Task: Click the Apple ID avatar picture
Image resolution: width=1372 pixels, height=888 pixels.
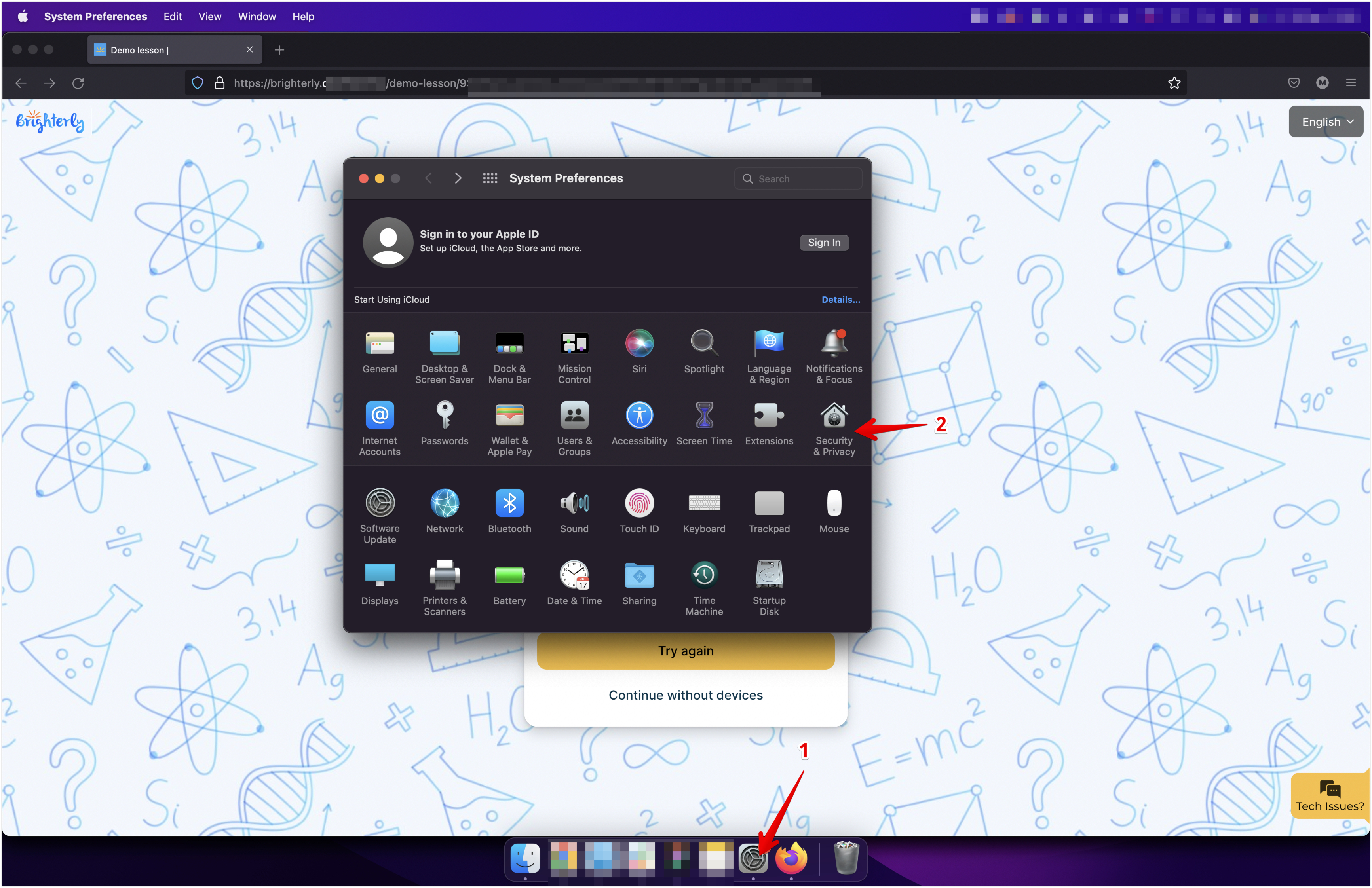Action: click(x=388, y=242)
